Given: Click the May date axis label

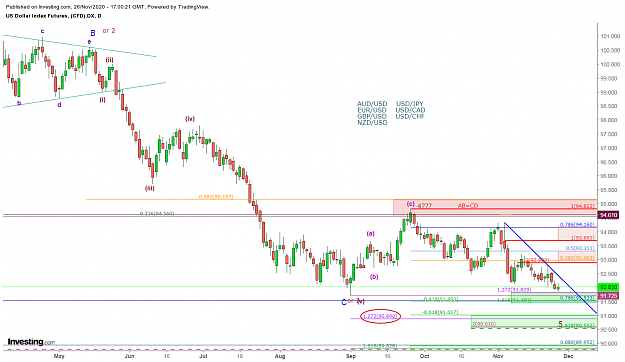Looking at the screenshot, I should click(x=59, y=356).
